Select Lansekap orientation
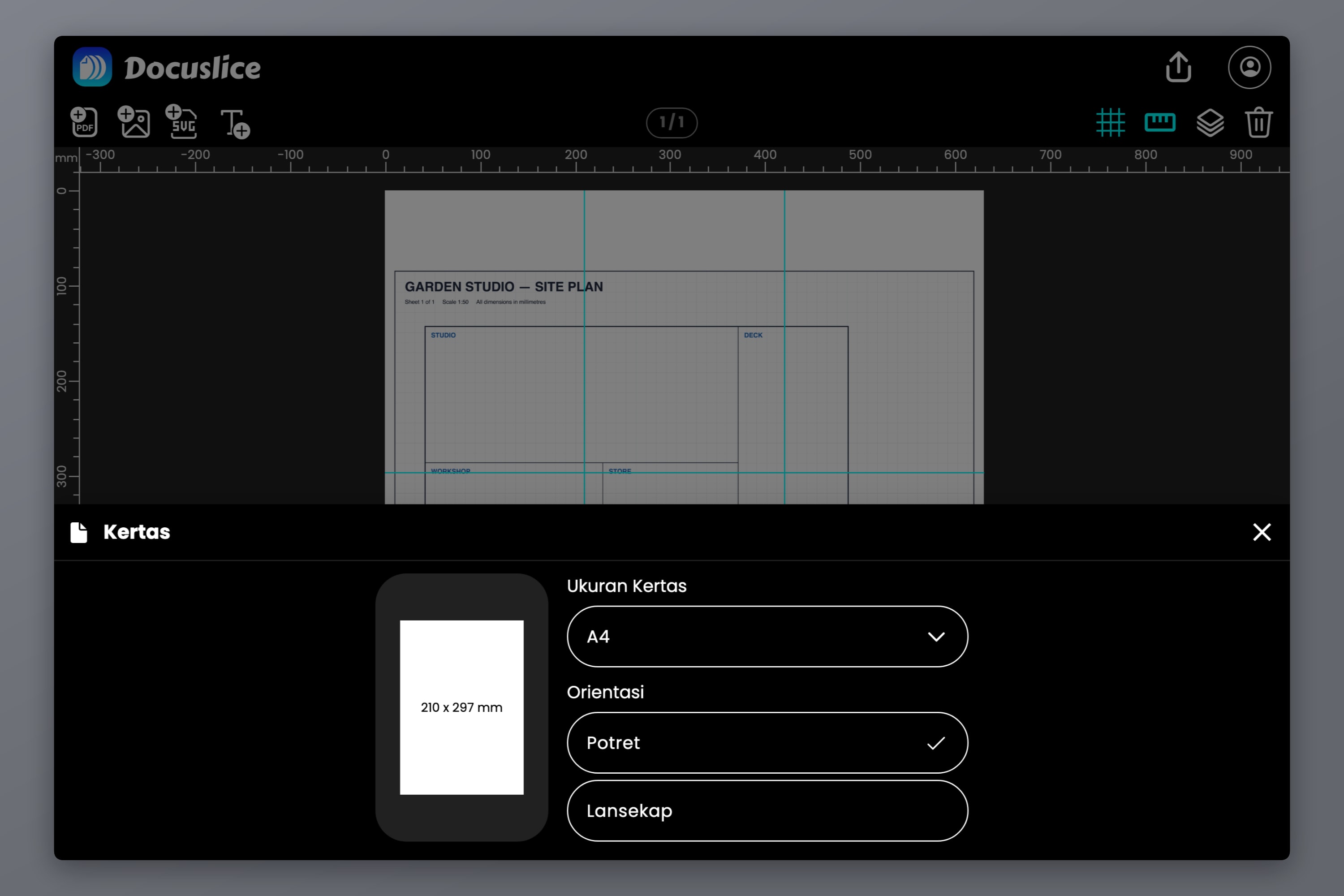Viewport: 1344px width, 896px height. [x=767, y=810]
